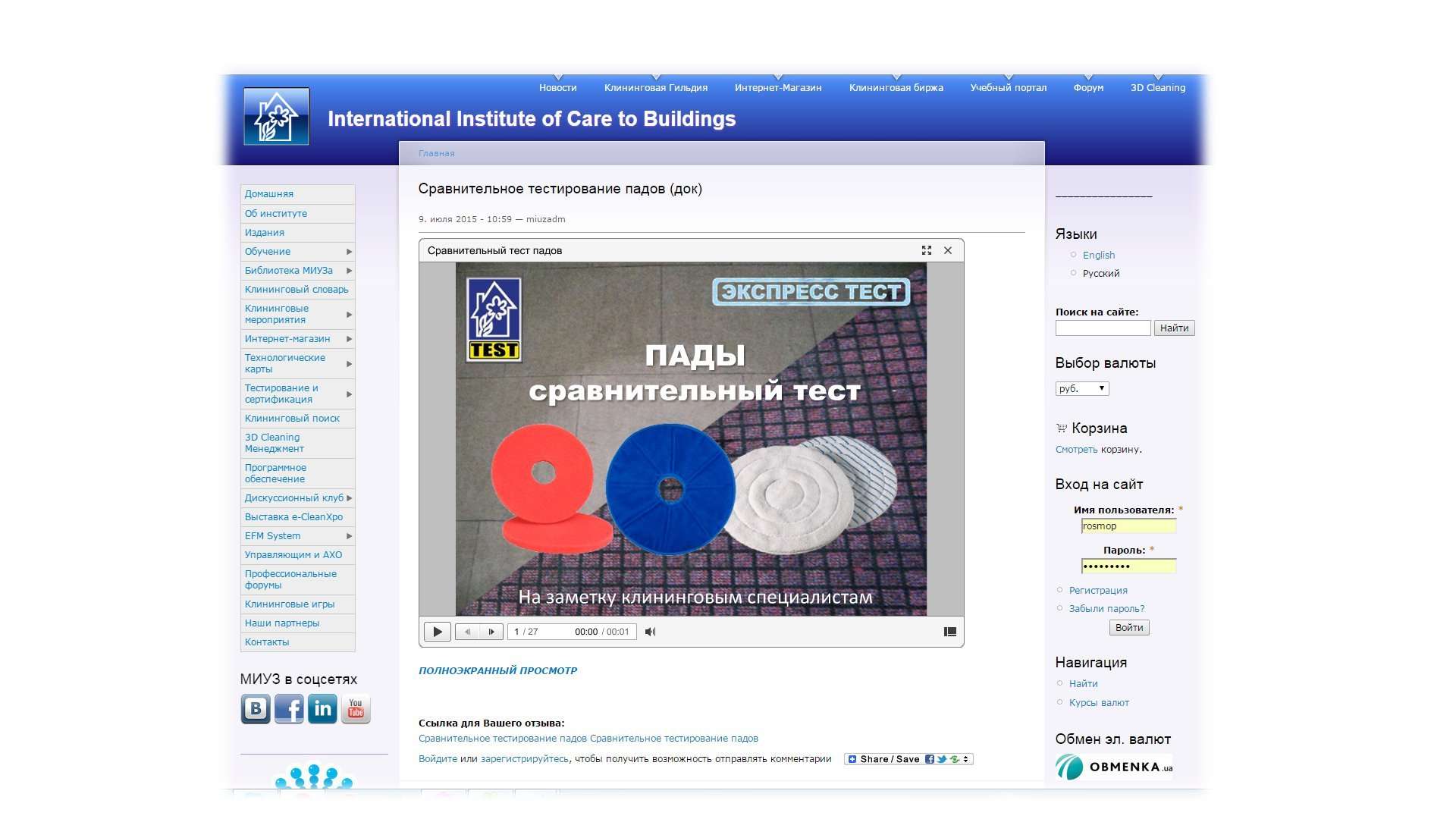Screen dimensions: 1456x819
Task: Open the Клининговый словарь sidebar item
Action: tap(297, 290)
